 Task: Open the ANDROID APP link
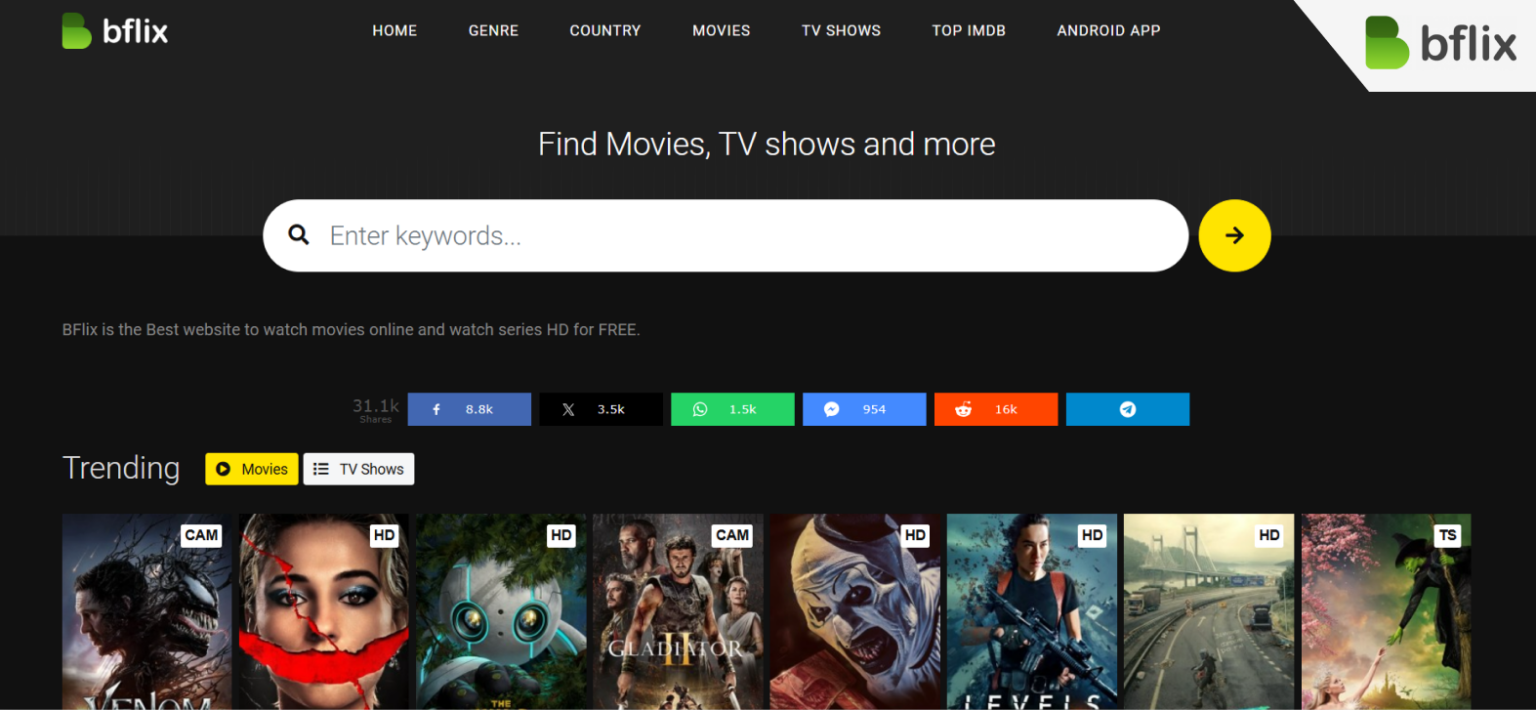[1108, 30]
